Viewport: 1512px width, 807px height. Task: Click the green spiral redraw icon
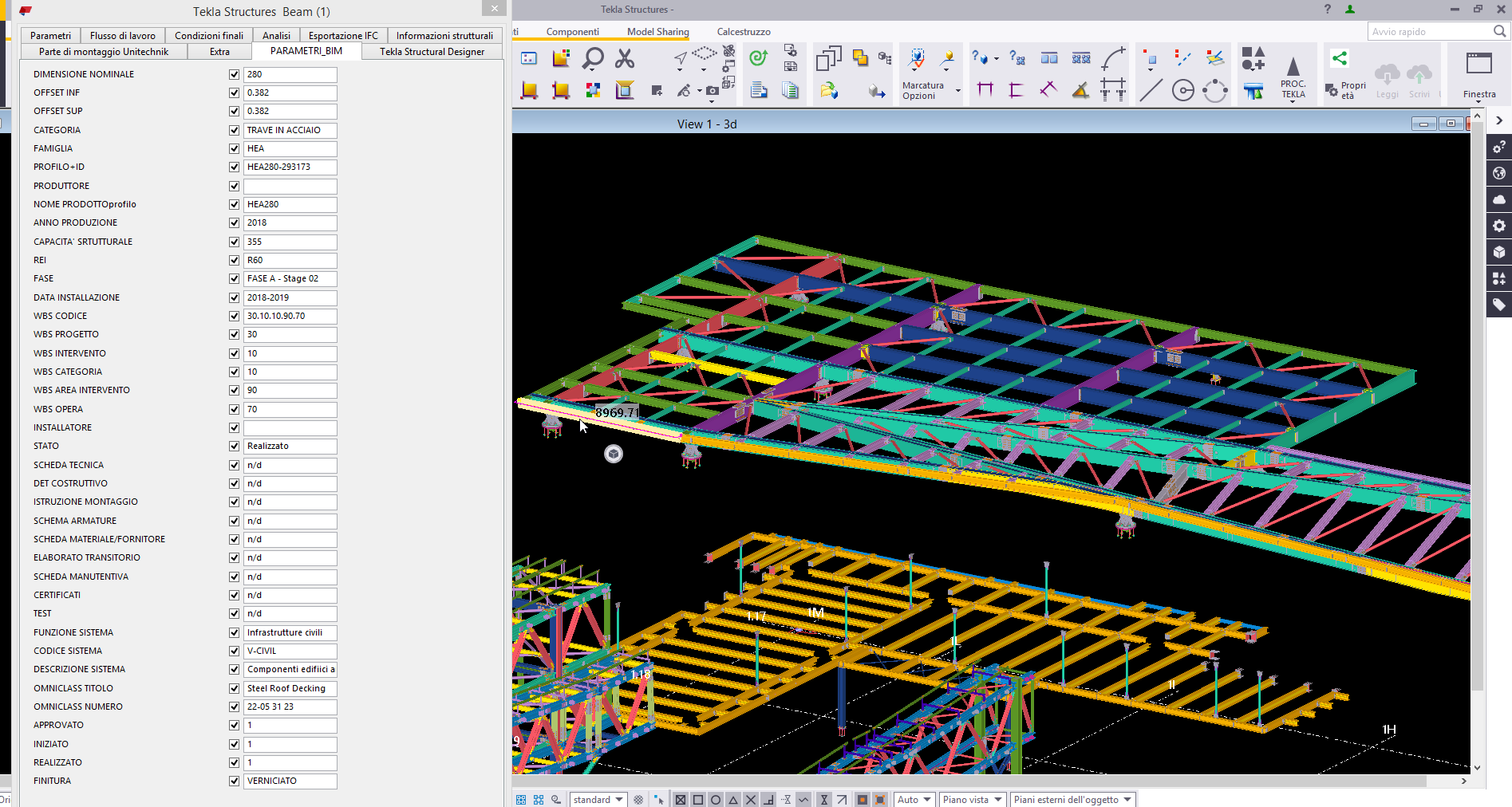[759, 57]
